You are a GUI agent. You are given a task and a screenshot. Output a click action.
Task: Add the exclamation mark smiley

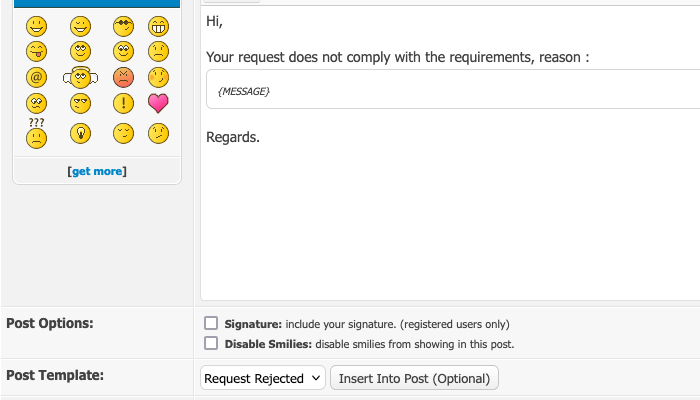(x=124, y=102)
